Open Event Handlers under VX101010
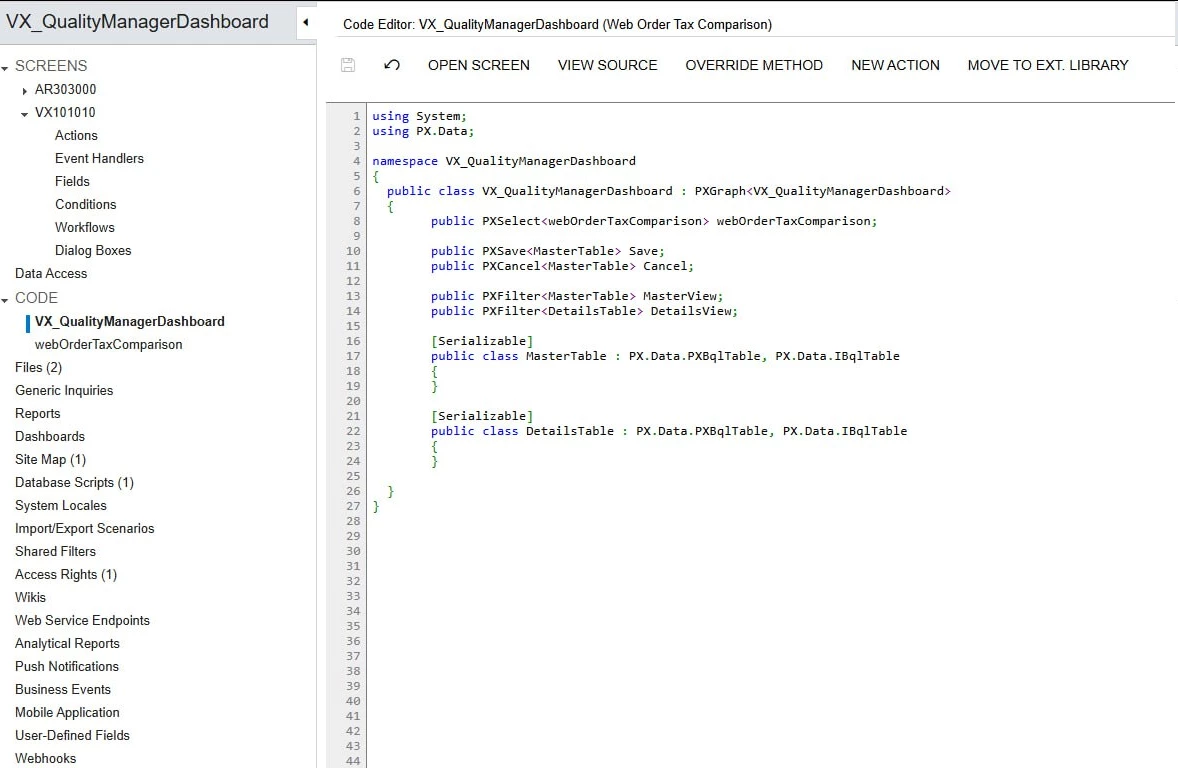This screenshot has height=768, width=1178. click(x=102, y=158)
